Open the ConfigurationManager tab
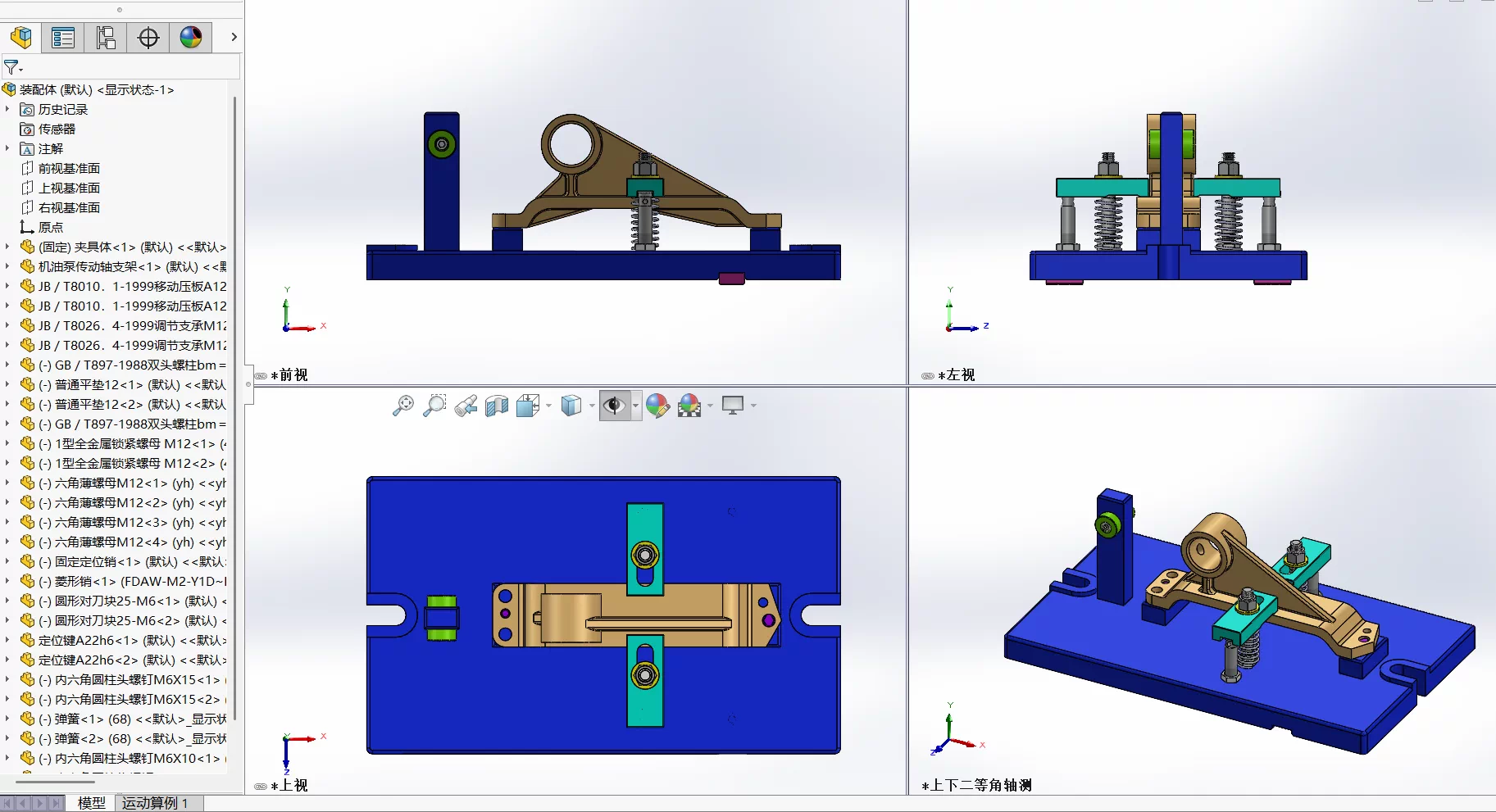 click(x=106, y=37)
